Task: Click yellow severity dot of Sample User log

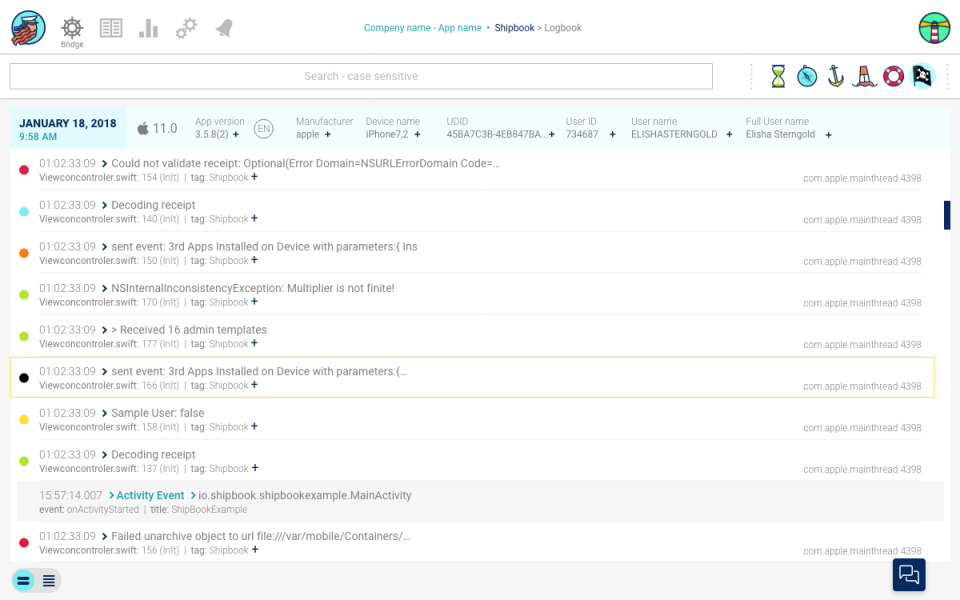Action: click(24, 419)
